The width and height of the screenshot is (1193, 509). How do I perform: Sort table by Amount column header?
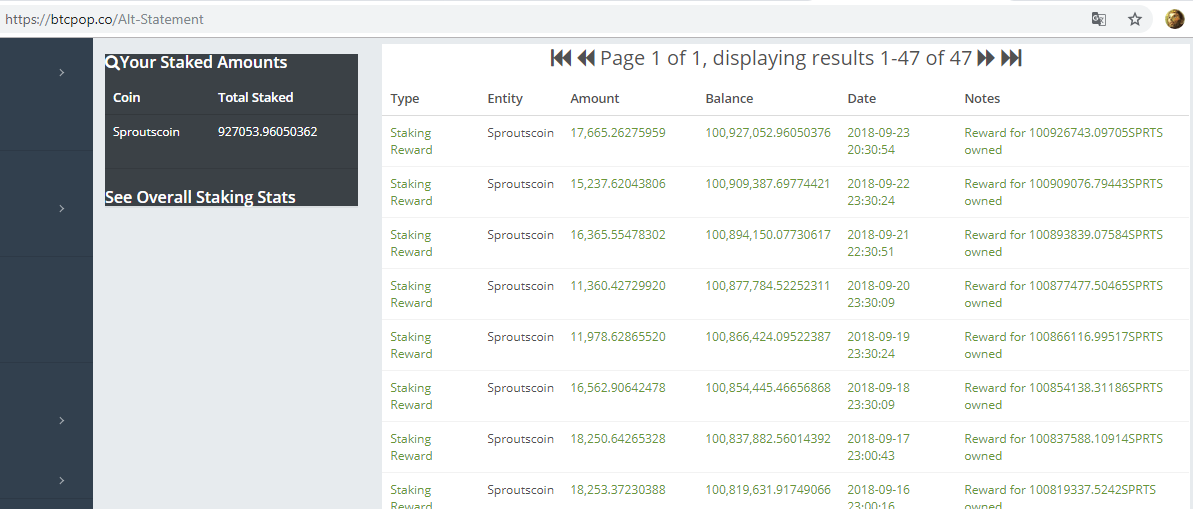click(595, 98)
